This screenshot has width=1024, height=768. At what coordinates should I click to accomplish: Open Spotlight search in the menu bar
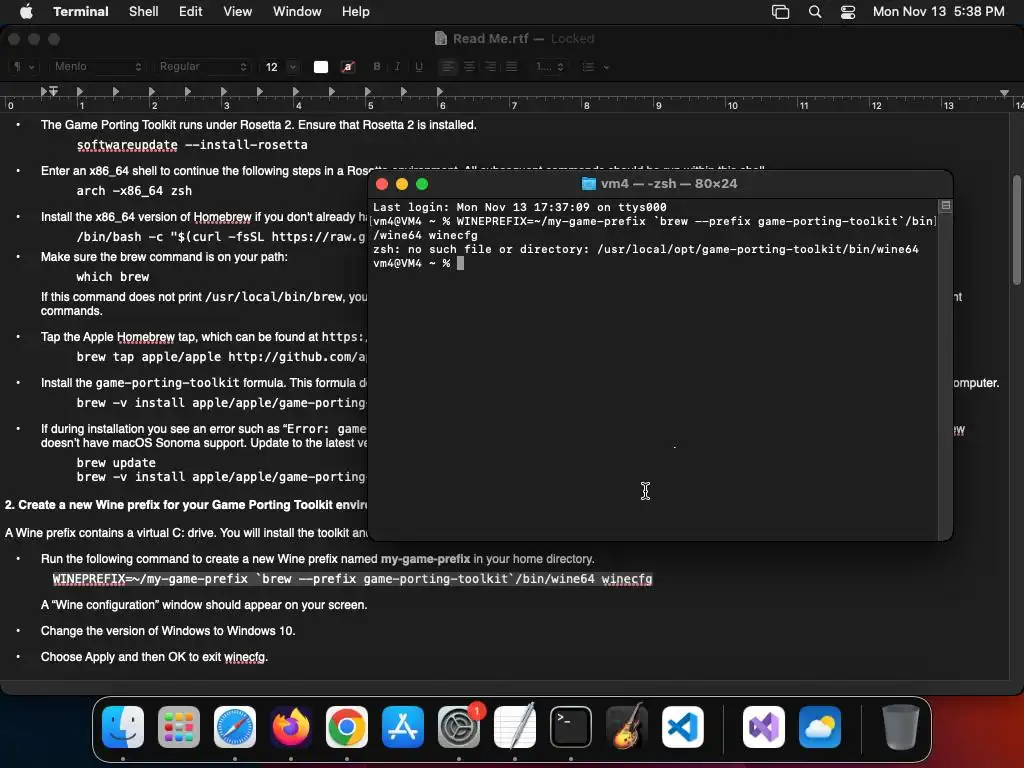point(815,12)
